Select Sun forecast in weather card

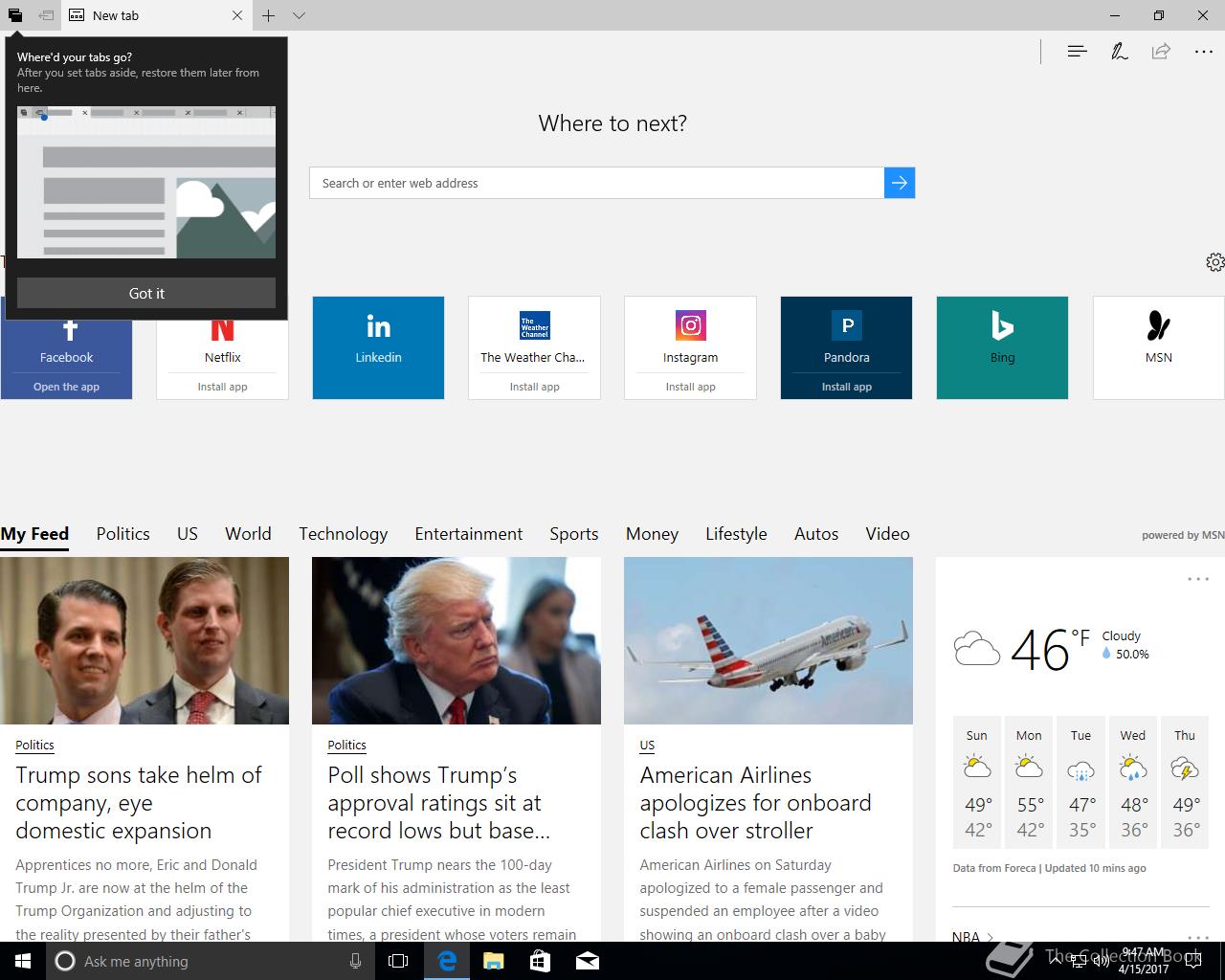(976, 782)
